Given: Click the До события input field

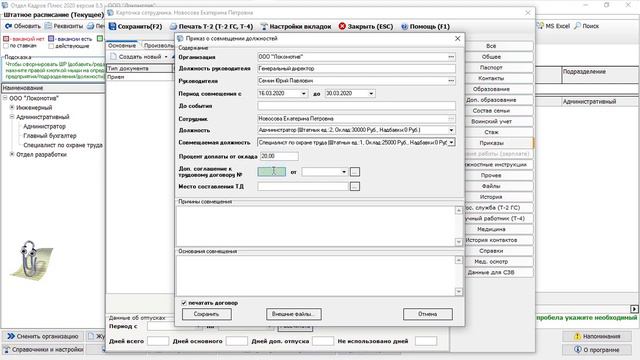Looking at the screenshot, I should point(356,106).
